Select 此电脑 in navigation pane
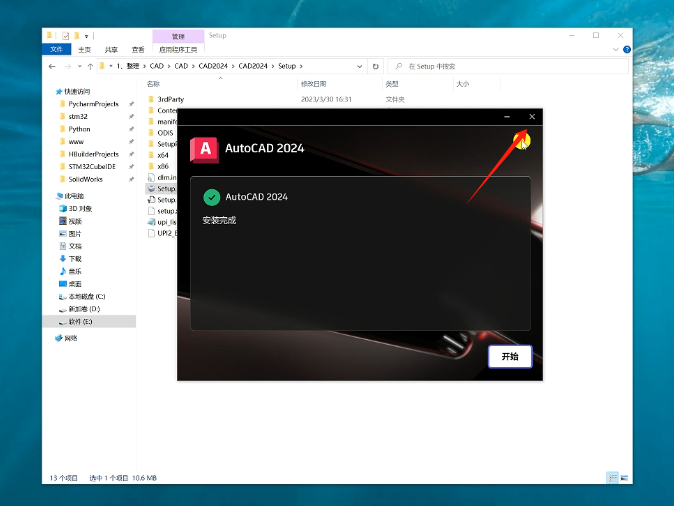Viewport: 674px width, 506px height. 74,196
